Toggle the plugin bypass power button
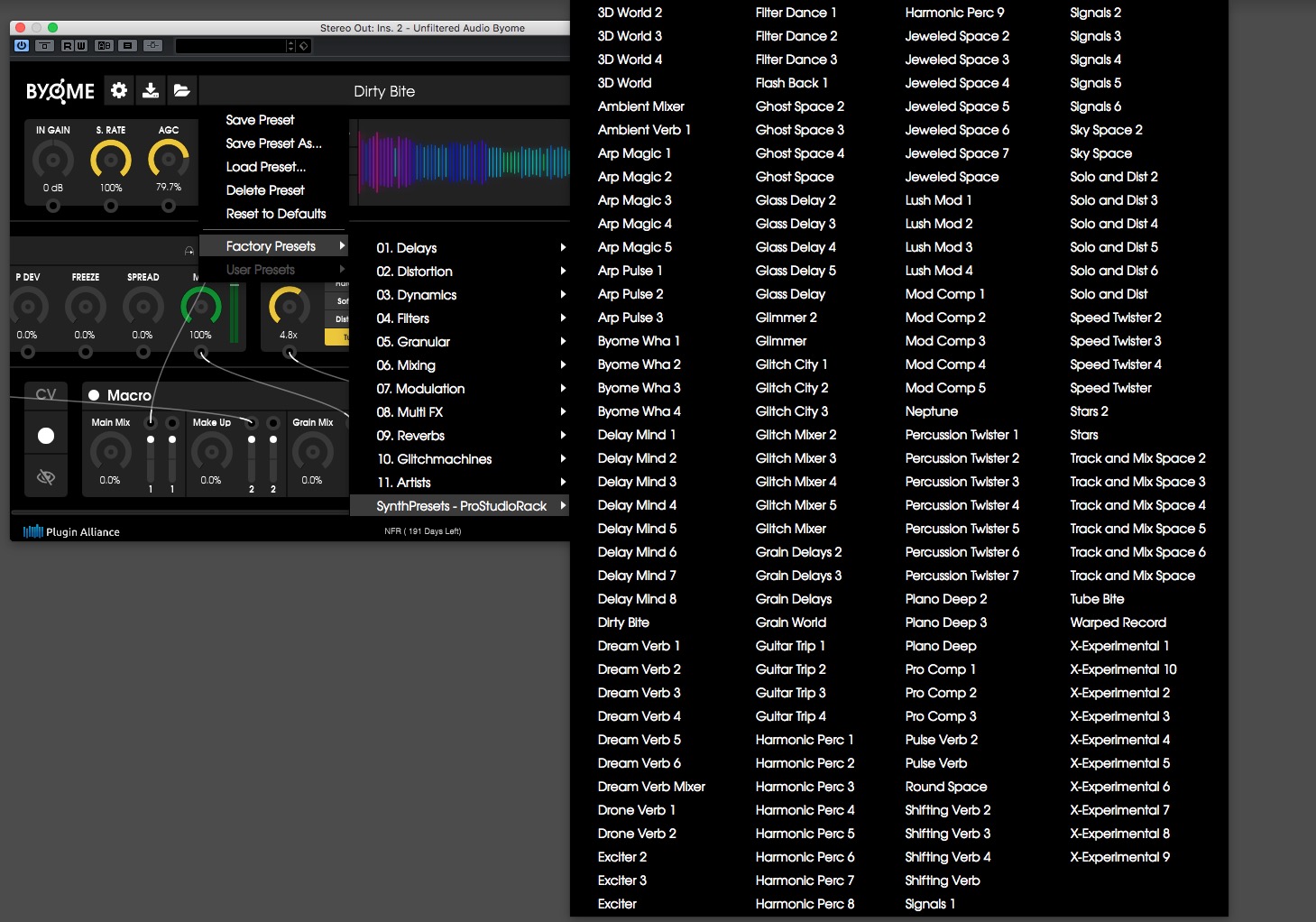This screenshot has height=922, width=1316. [22, 46]
